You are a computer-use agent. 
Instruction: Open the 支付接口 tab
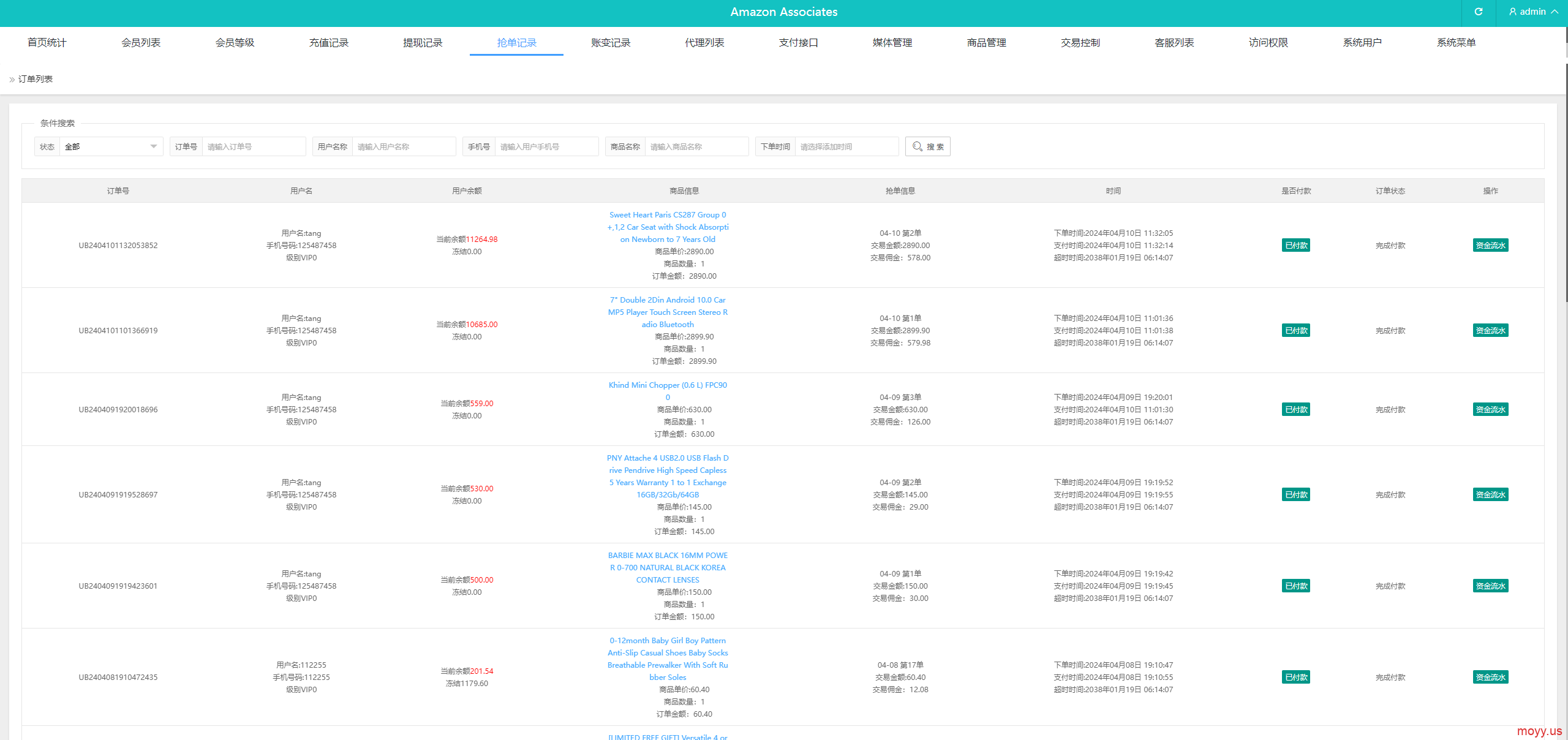click(x=798, y=42)
